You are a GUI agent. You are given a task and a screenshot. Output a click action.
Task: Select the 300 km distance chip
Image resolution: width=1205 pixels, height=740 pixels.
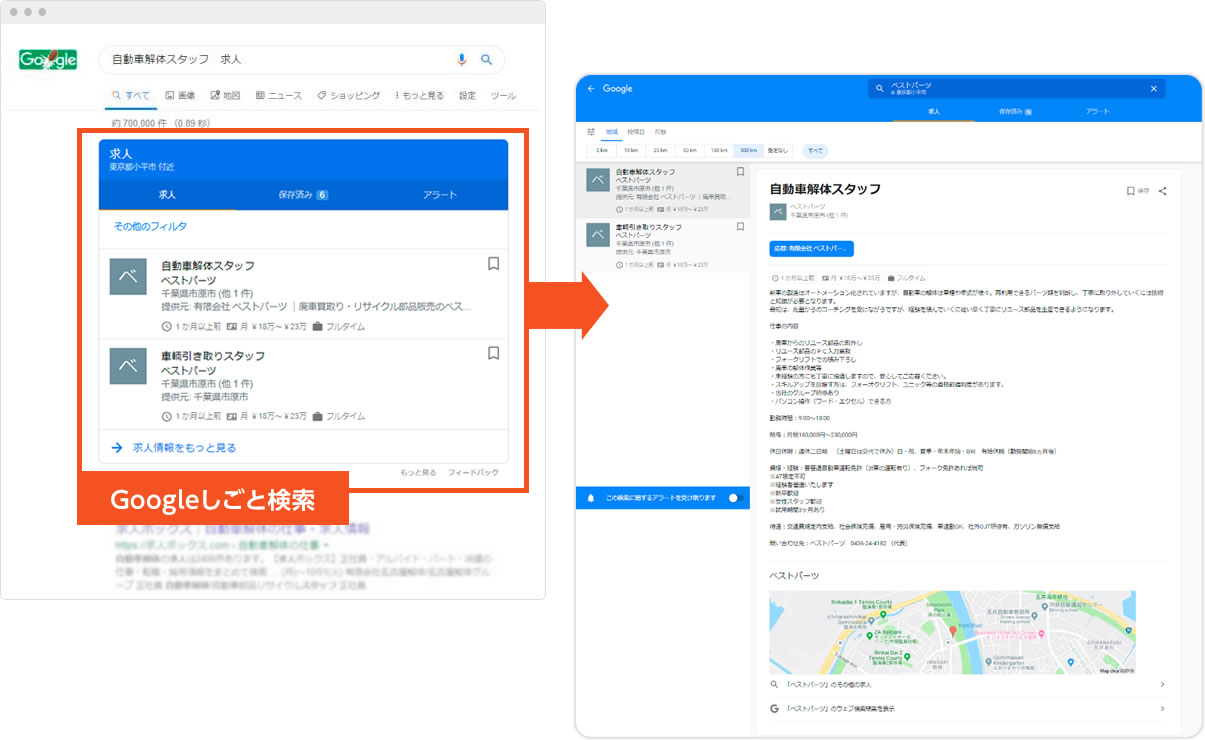click(747, 151)
